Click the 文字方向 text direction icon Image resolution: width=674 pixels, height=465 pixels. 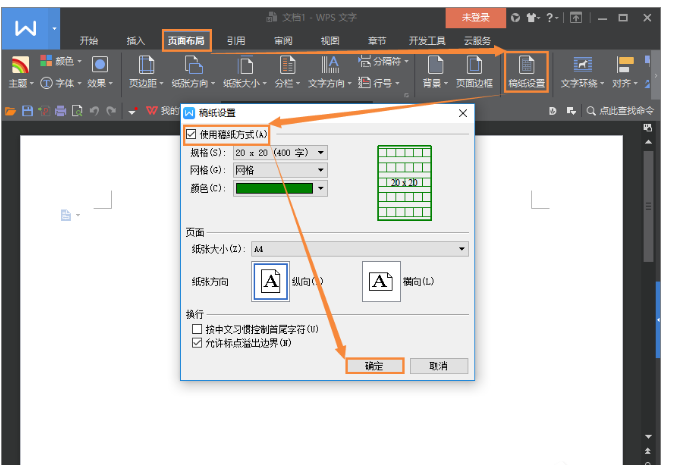[x=330, y=65]
